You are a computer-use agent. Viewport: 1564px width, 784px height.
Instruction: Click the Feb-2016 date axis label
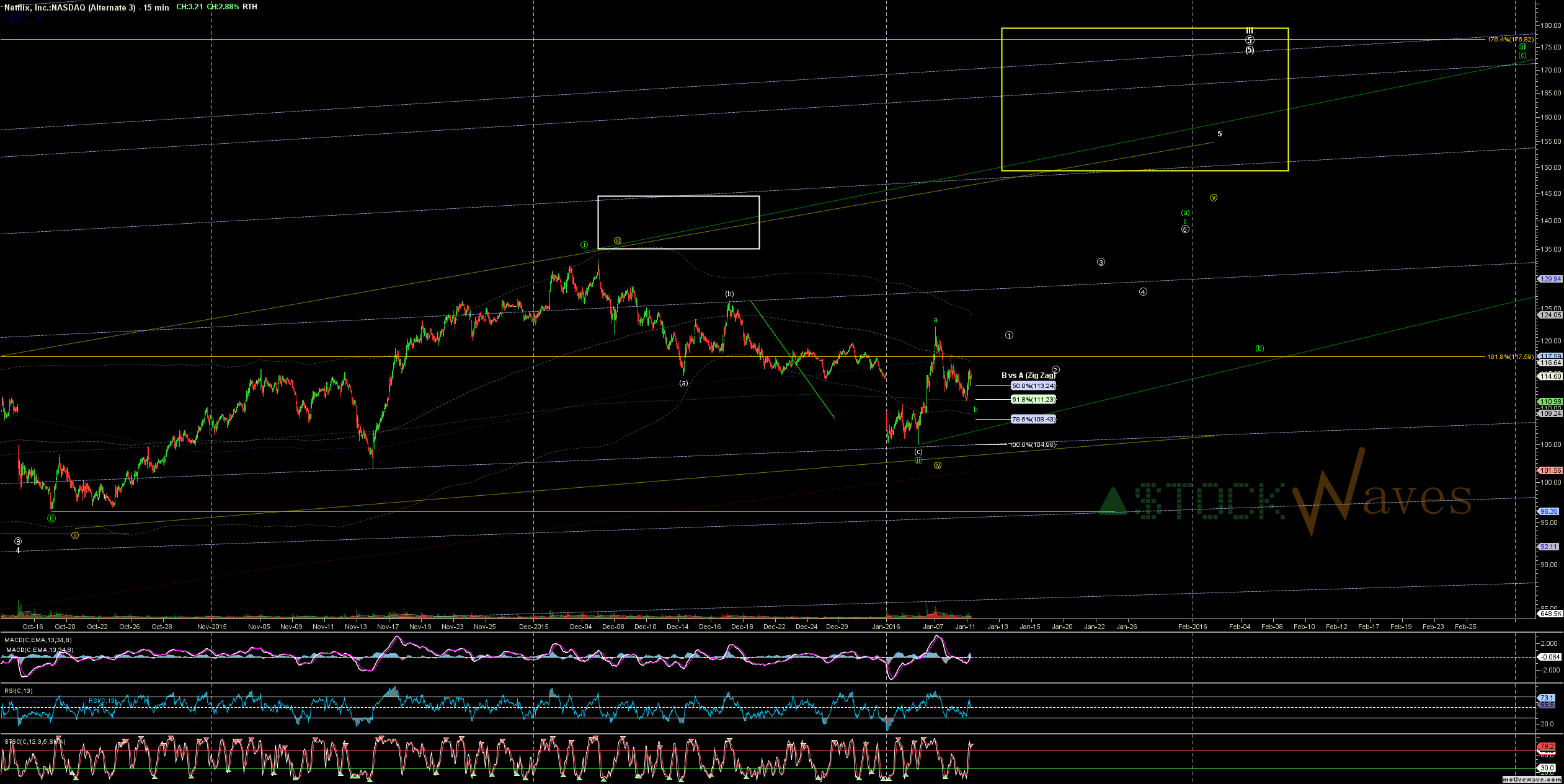[1193, 627]
